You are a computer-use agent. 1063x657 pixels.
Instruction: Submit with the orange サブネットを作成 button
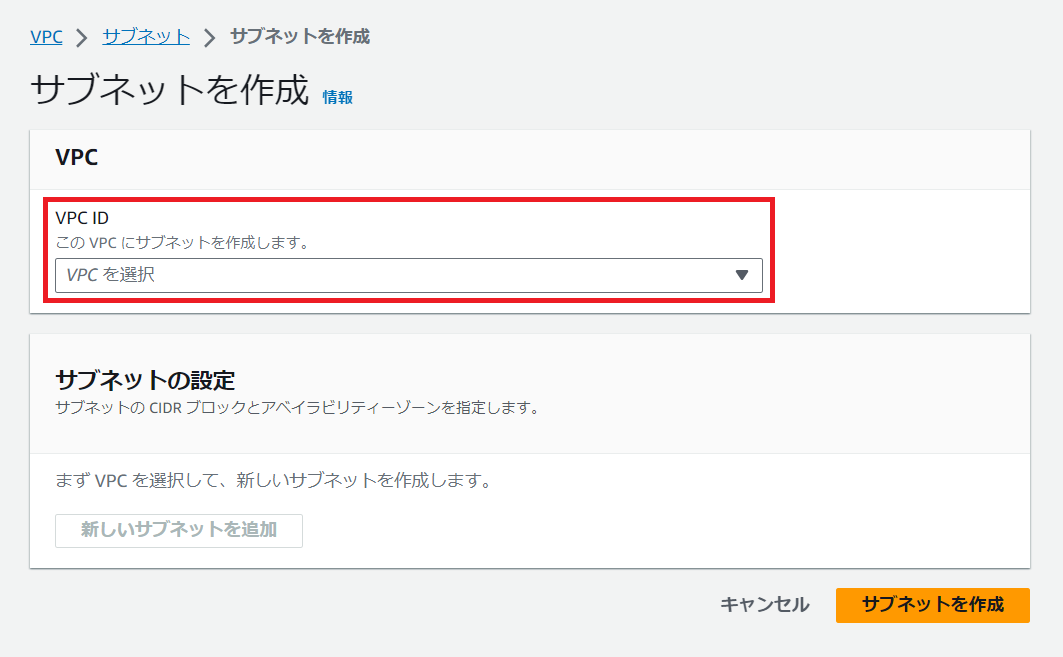932,604
